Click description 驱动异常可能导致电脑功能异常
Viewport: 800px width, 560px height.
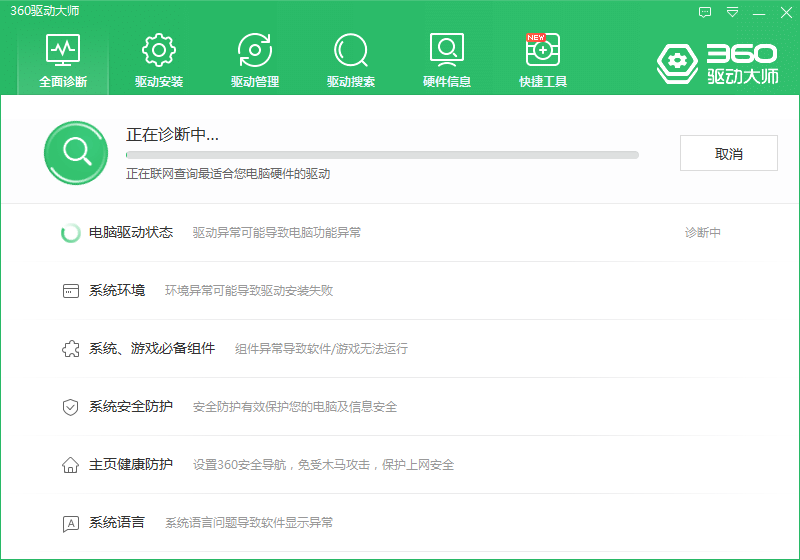point(277,233)
